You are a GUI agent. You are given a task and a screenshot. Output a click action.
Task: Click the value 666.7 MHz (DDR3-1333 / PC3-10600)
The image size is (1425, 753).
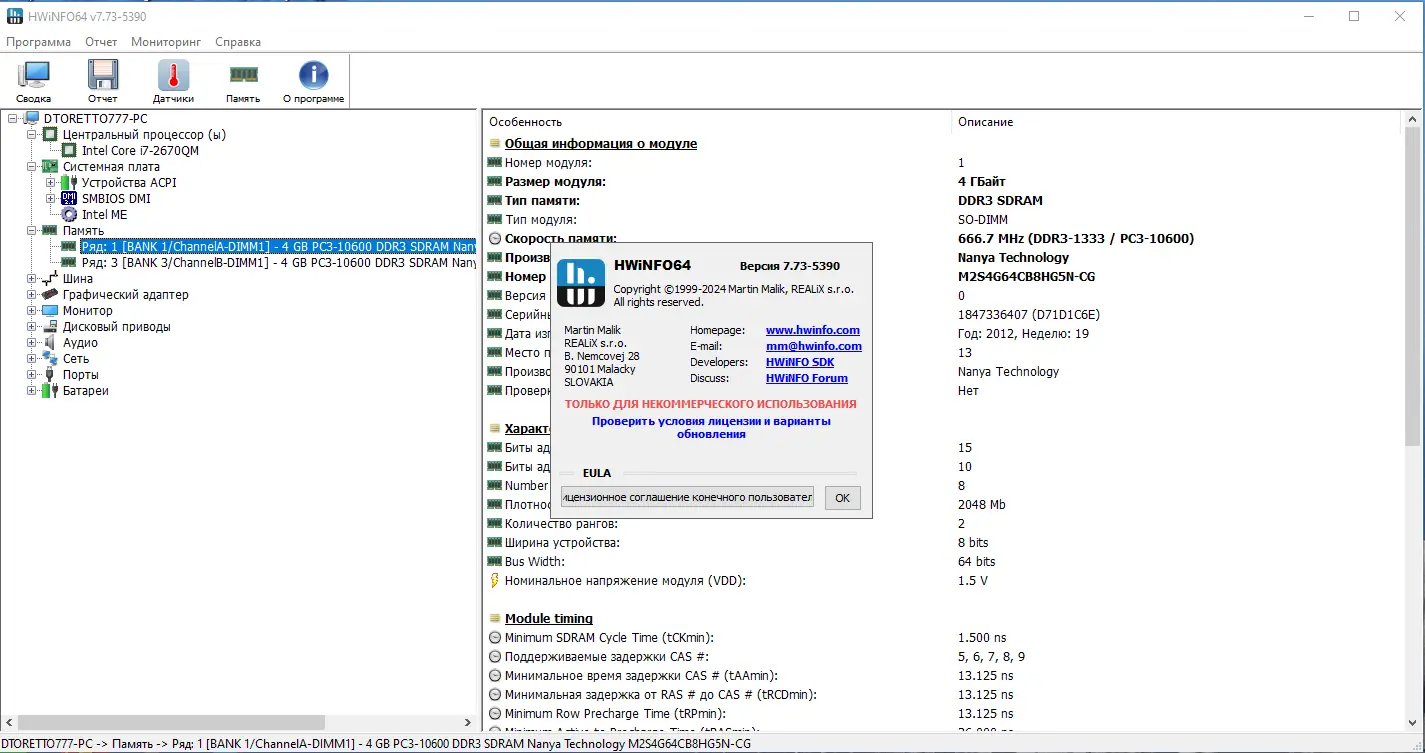(x=1076, y=238)
